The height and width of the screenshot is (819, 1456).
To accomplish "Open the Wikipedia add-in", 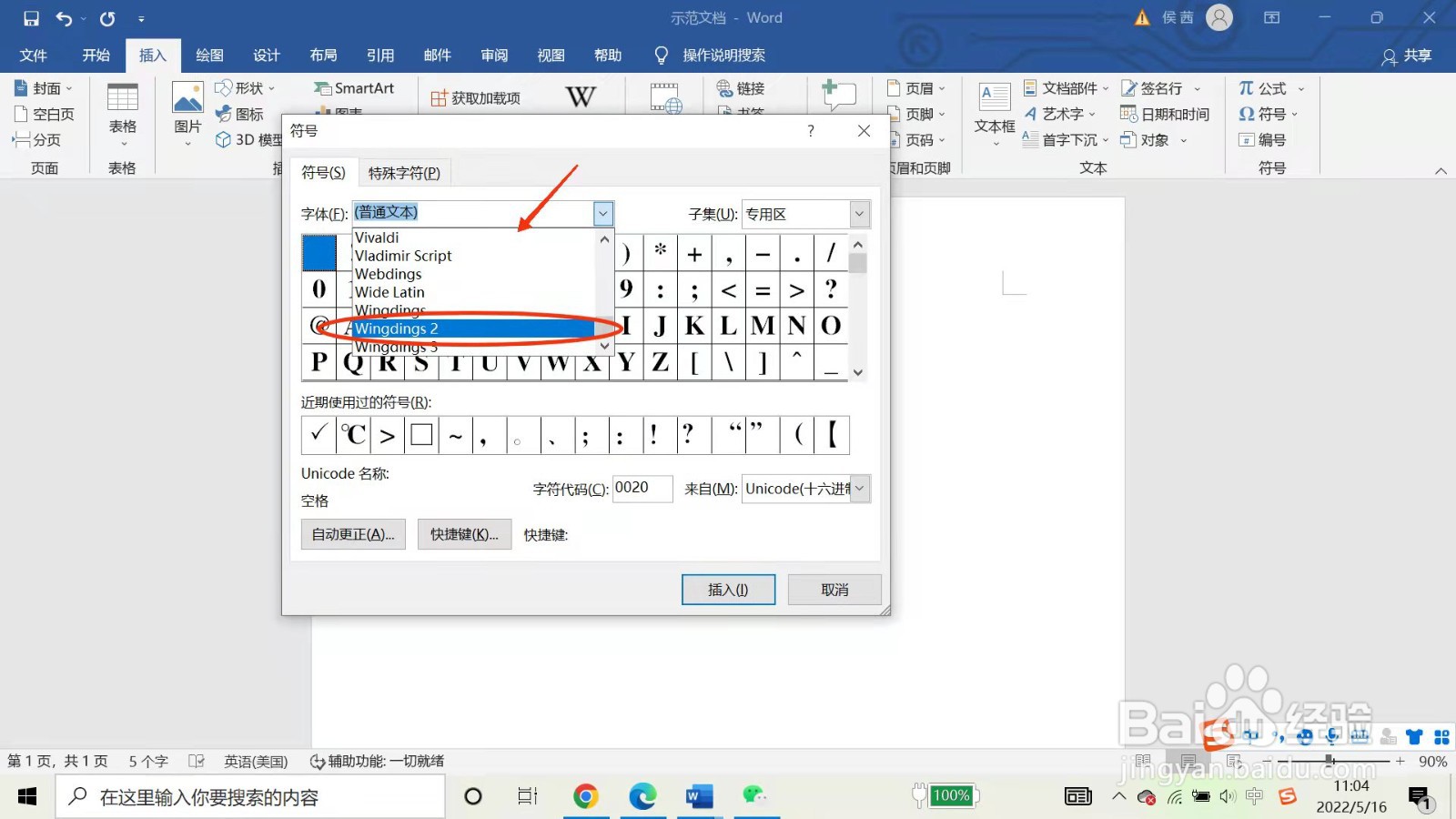I will coord(581,96).
